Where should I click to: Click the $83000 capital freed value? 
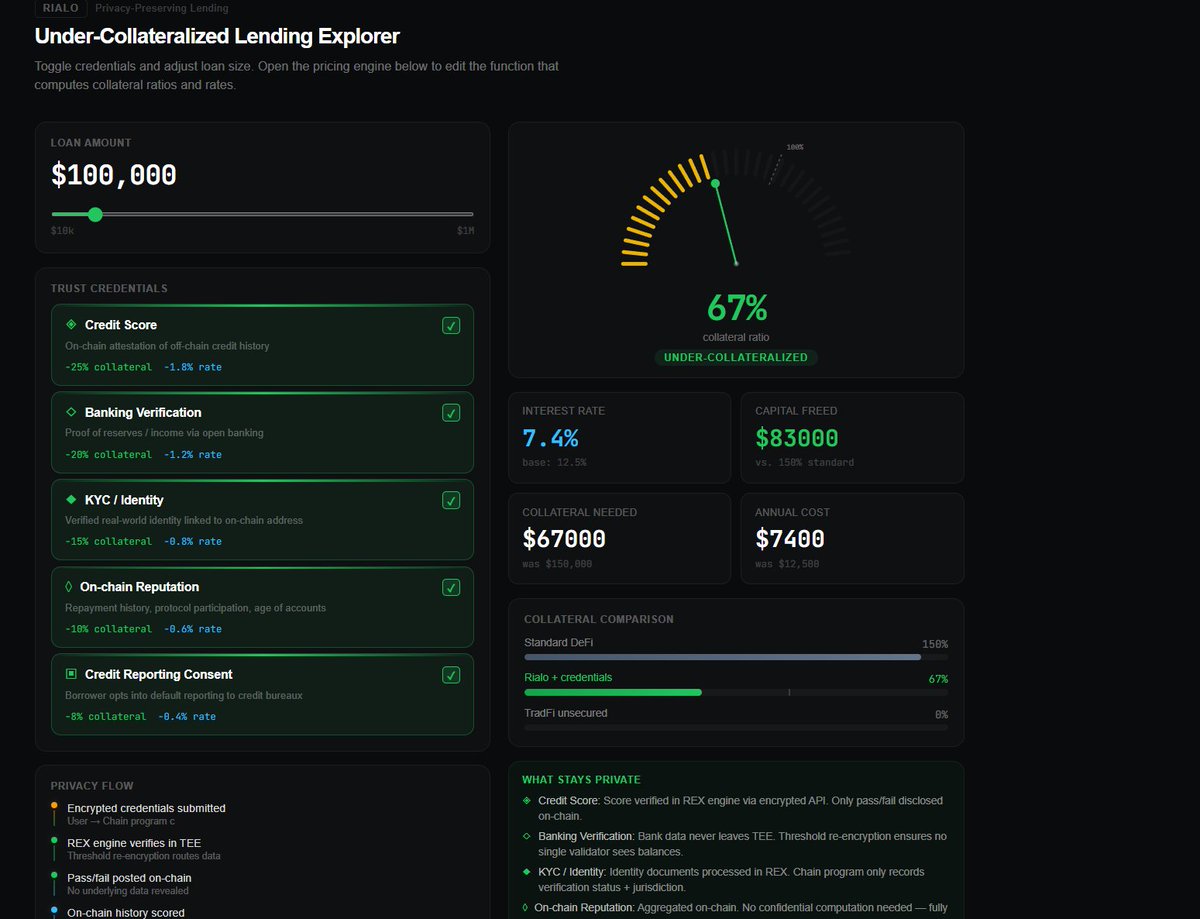click(797, 438)
